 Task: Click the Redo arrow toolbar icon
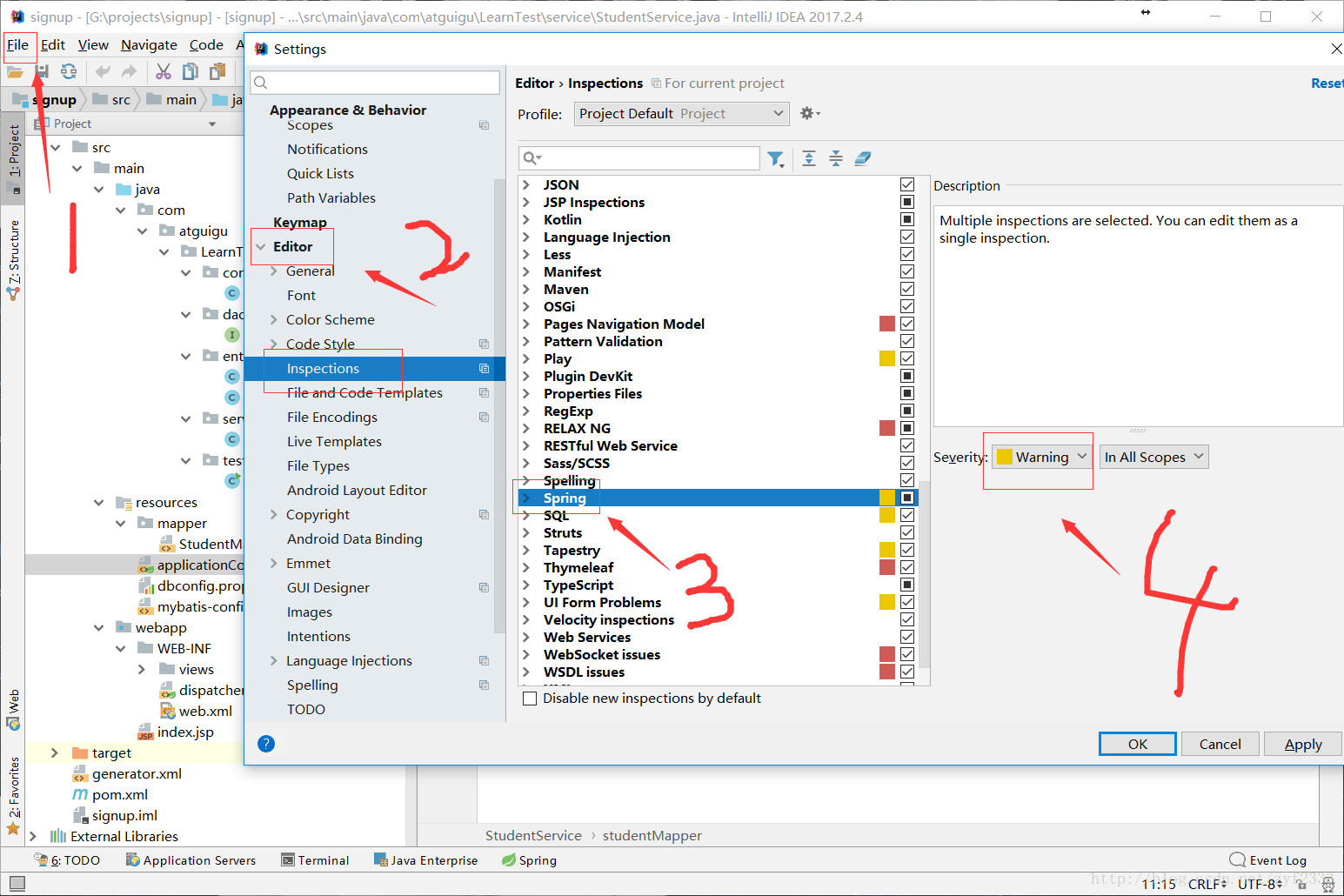coord(129,71)
